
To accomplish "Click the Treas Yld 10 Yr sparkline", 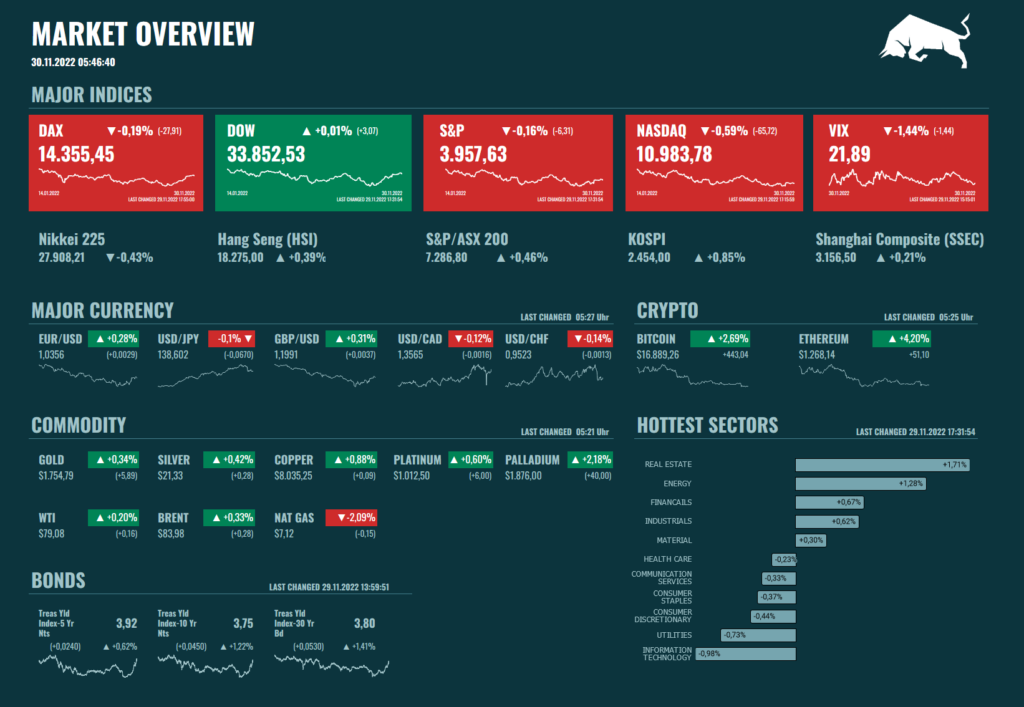I will (x=205, y=666).
